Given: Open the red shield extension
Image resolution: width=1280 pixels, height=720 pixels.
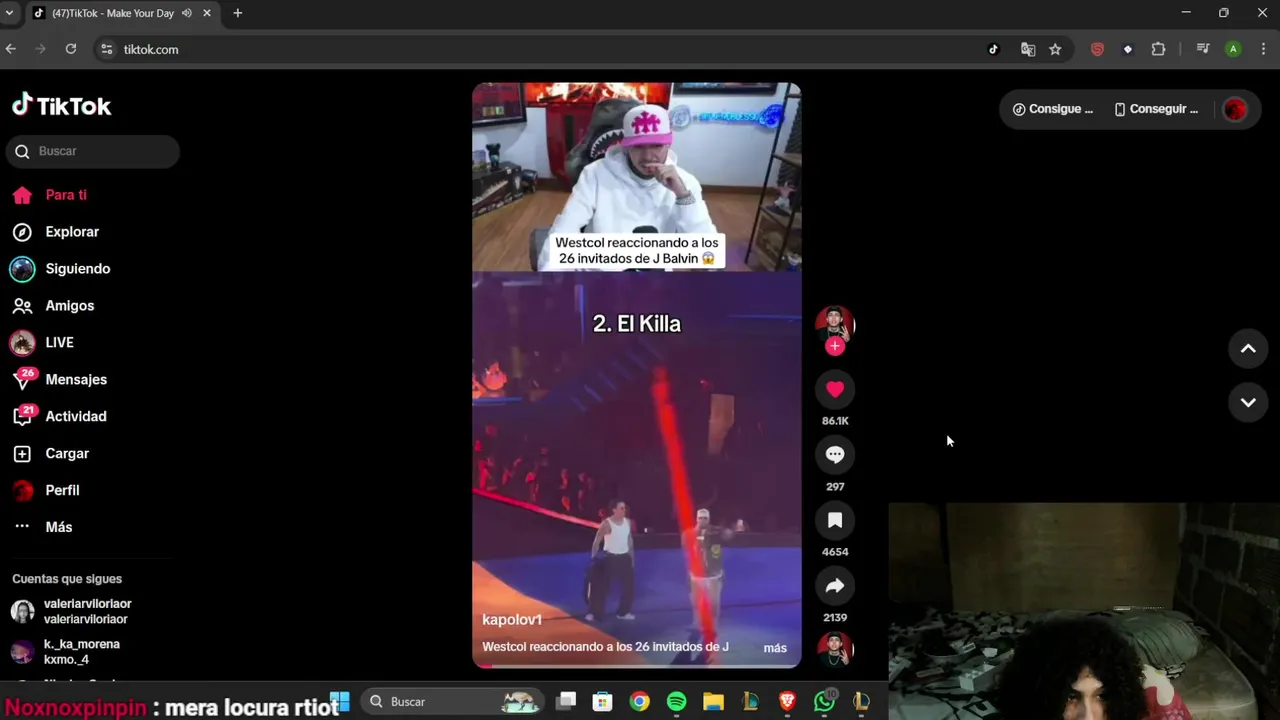Looking at the screenshot, I should 1097,49.
